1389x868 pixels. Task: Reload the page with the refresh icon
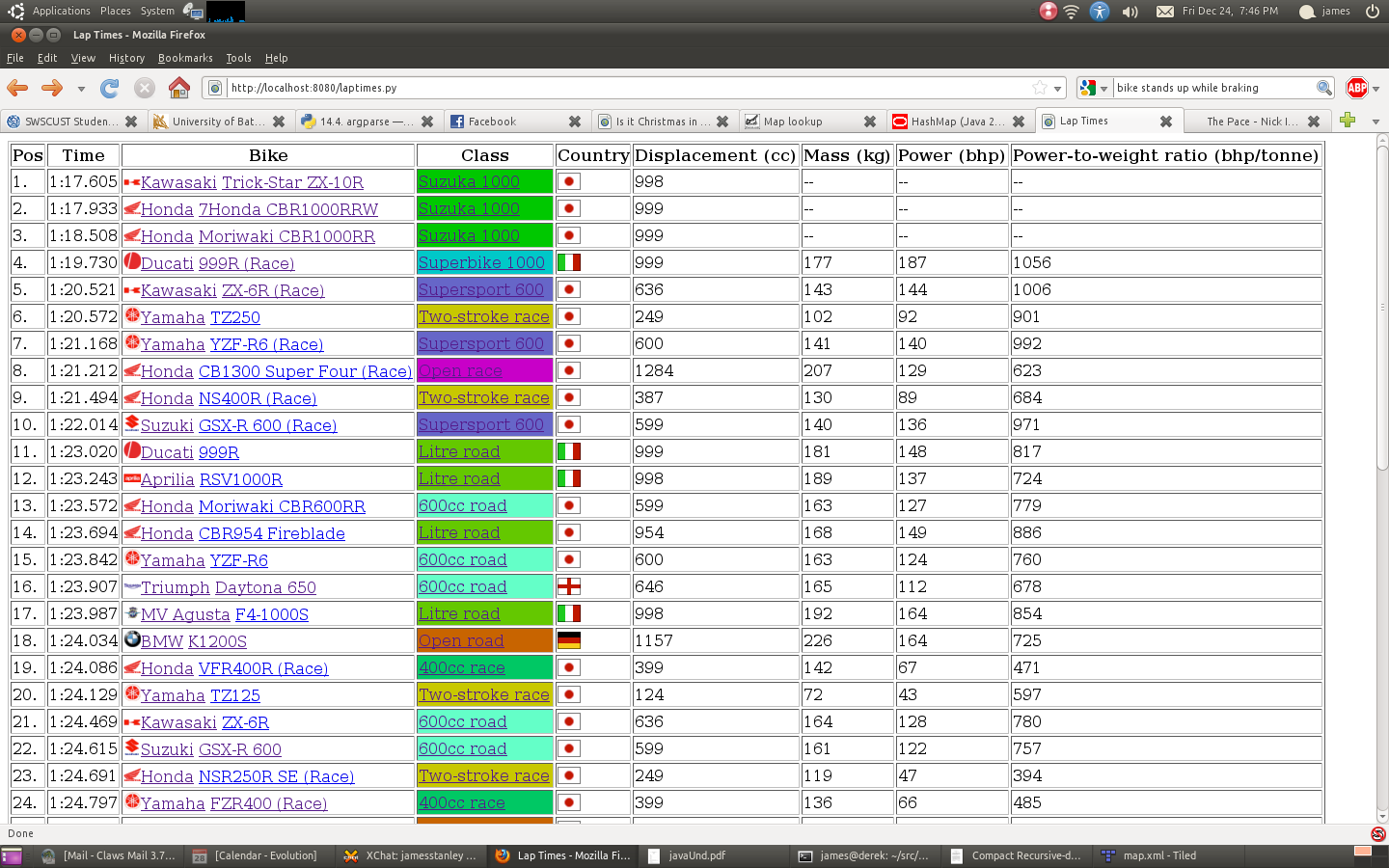(110, 88)
